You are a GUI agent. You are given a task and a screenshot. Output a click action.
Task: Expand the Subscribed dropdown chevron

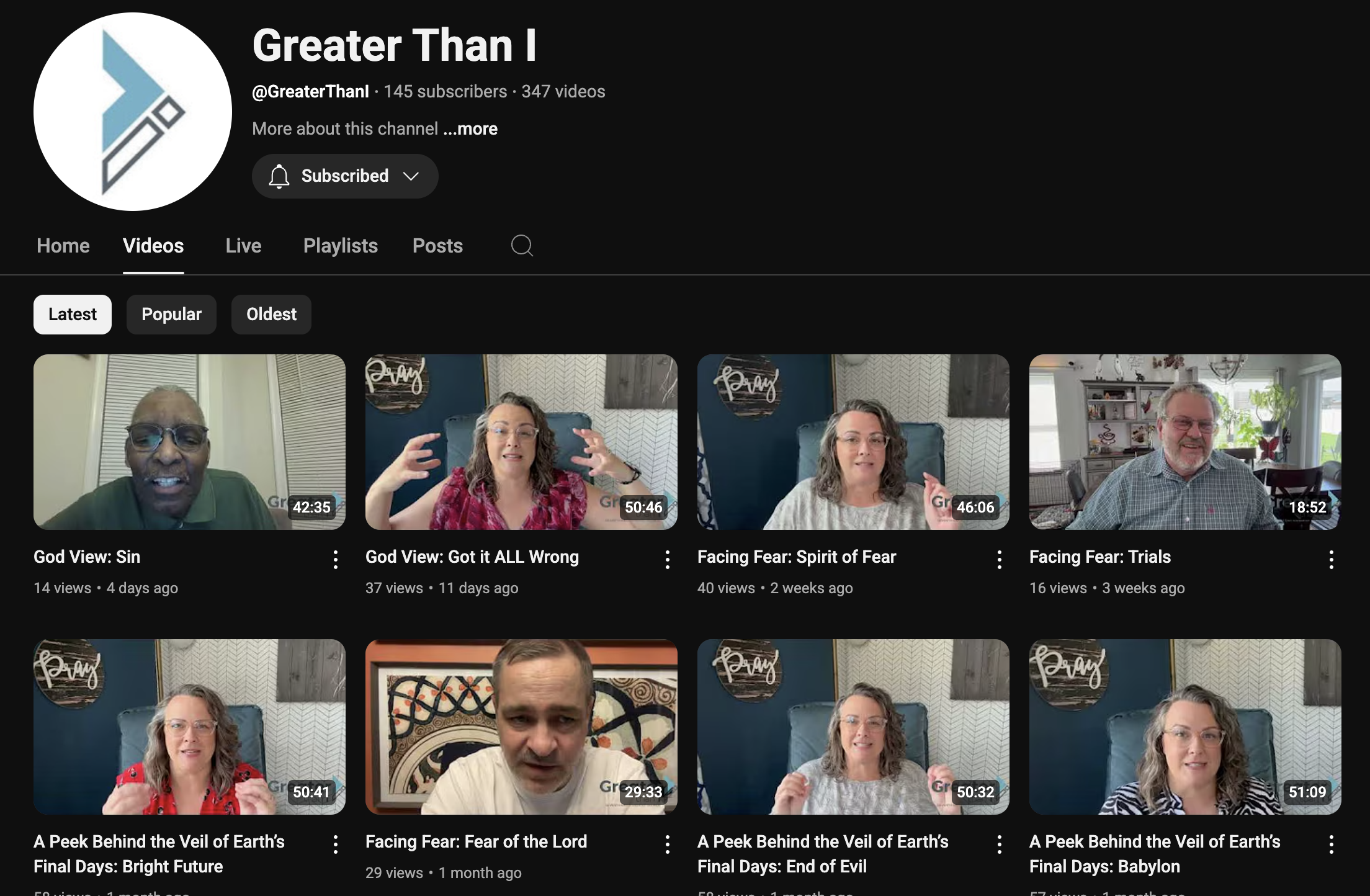(411, 176)
